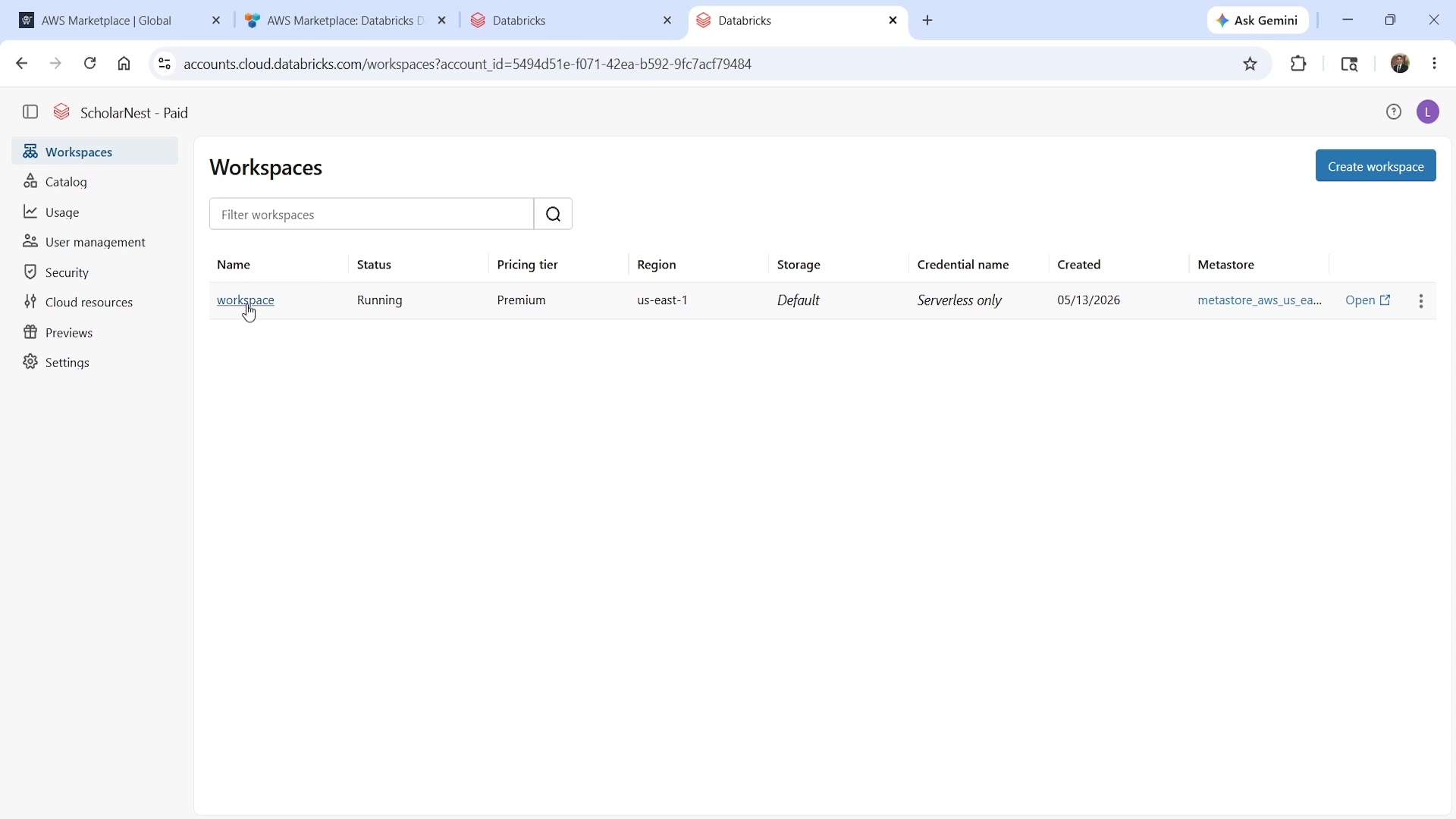
Task: Click the Created column header
Action: 1079,265
